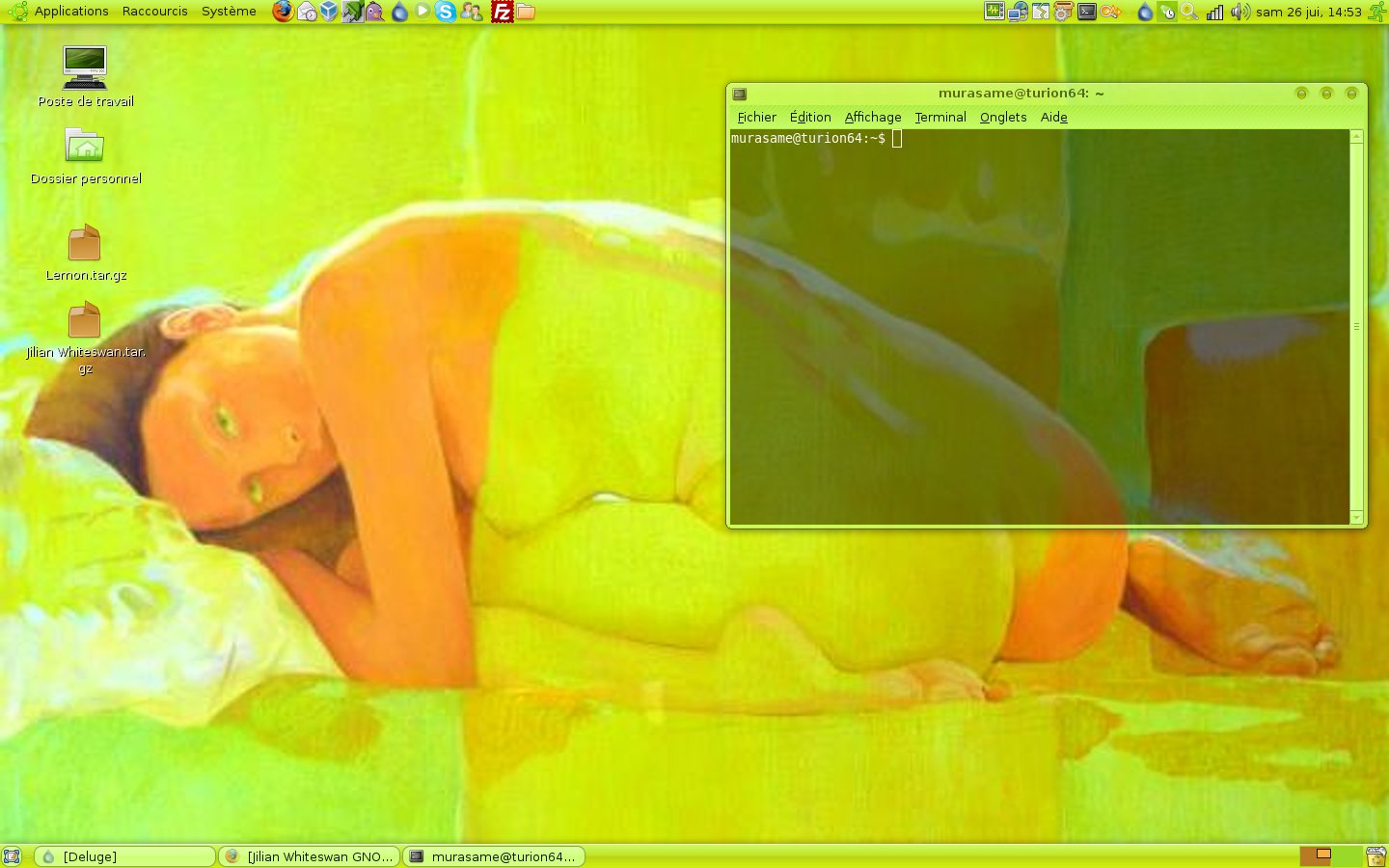This screenshot has height=868, width=1389.
Task: Select the Lemon.tar.gz archive icon
Action: coord(85,252)
